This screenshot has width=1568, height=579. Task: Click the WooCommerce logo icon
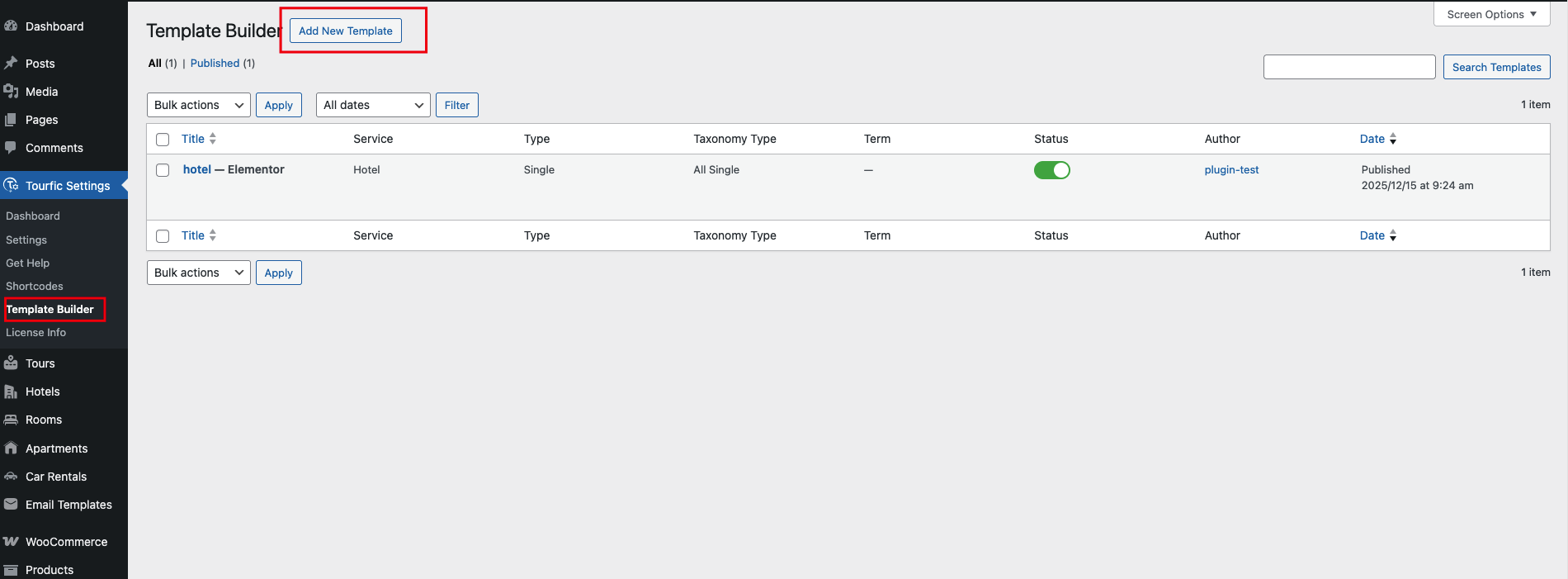(11, 542)
